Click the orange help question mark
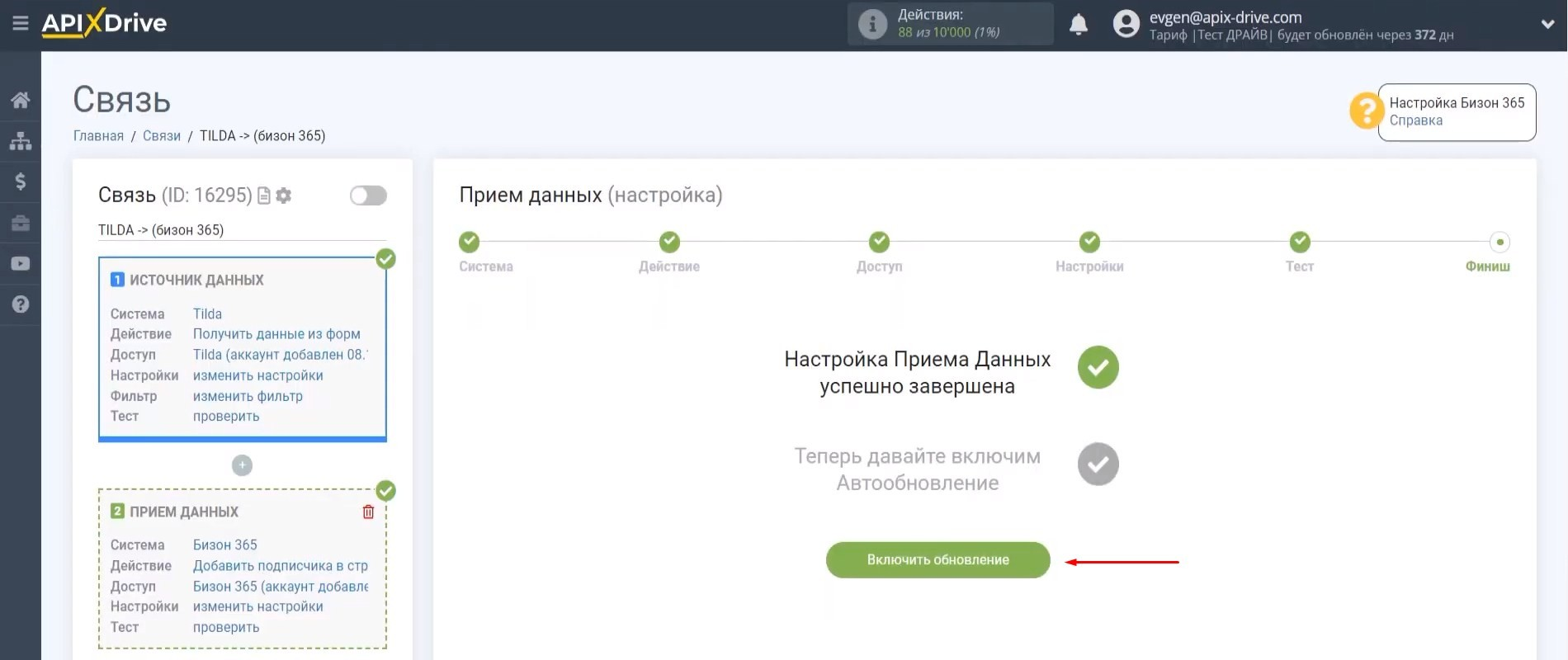The height and width of the screenshot is (660, 1568). pyautogui.click(x=1366, y=110)
